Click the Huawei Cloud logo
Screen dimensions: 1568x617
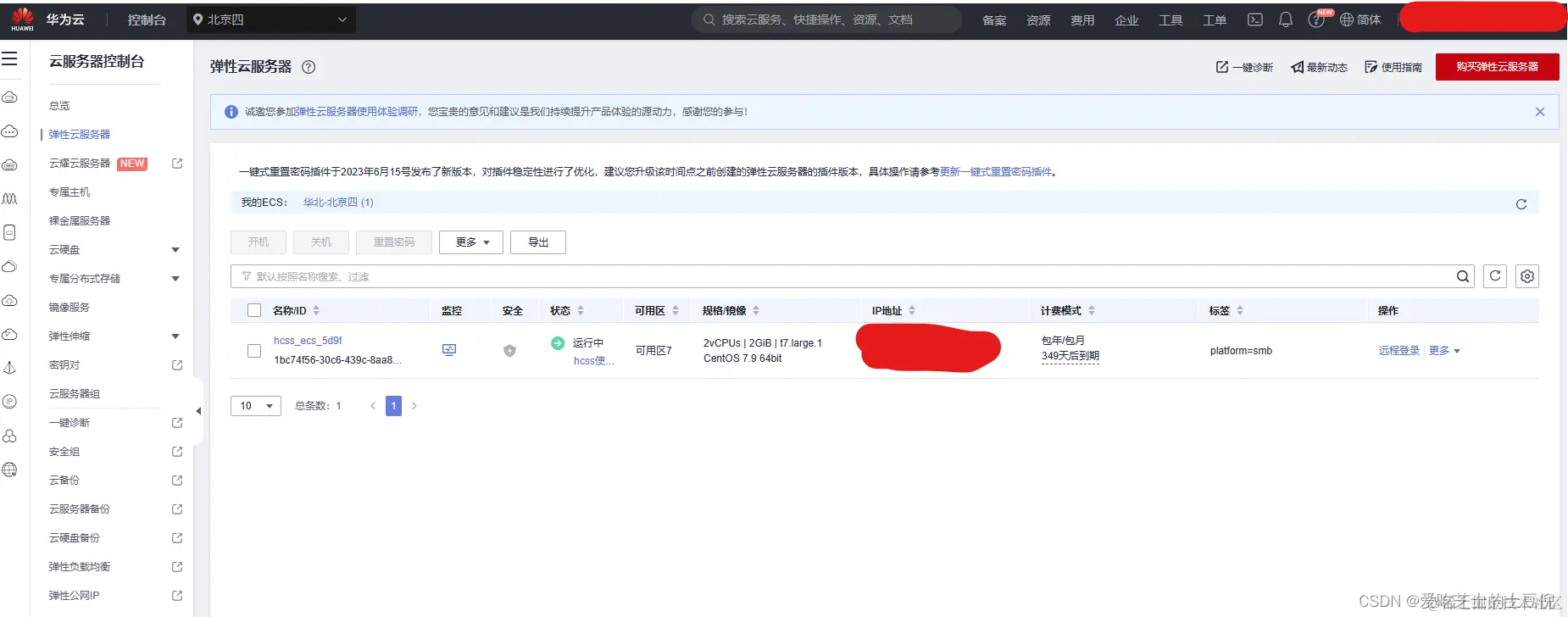[x=22, y=19]
